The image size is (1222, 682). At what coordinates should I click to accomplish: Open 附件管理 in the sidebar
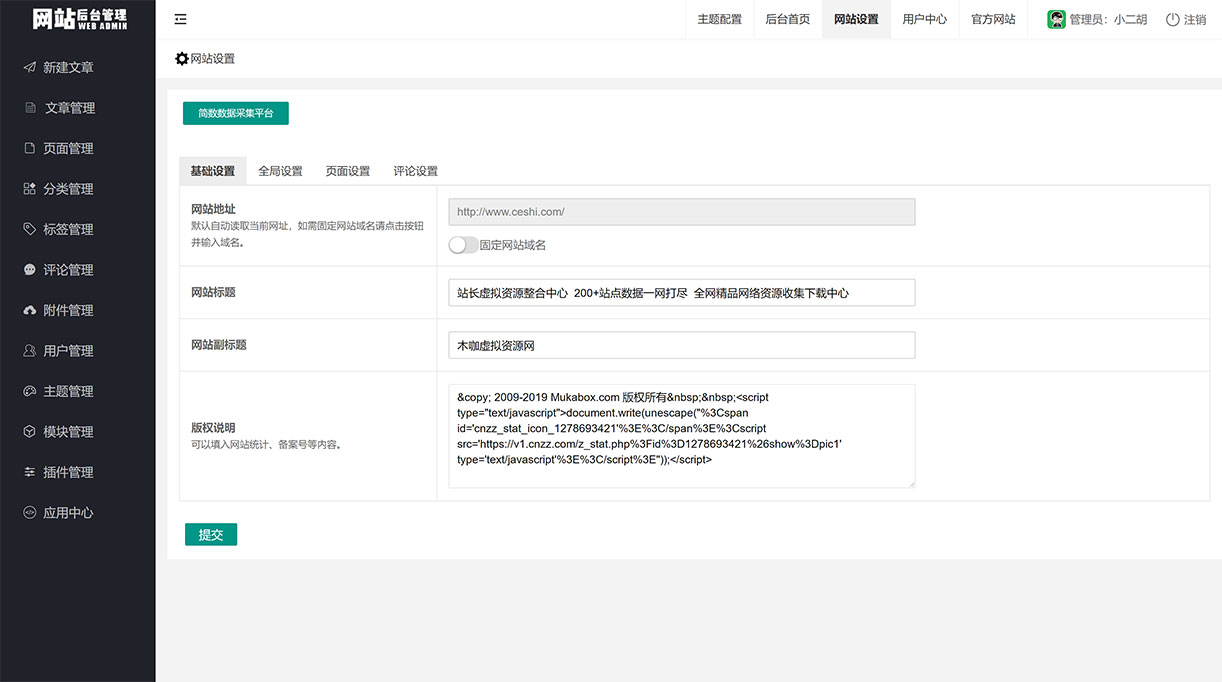tap(71, 310)
